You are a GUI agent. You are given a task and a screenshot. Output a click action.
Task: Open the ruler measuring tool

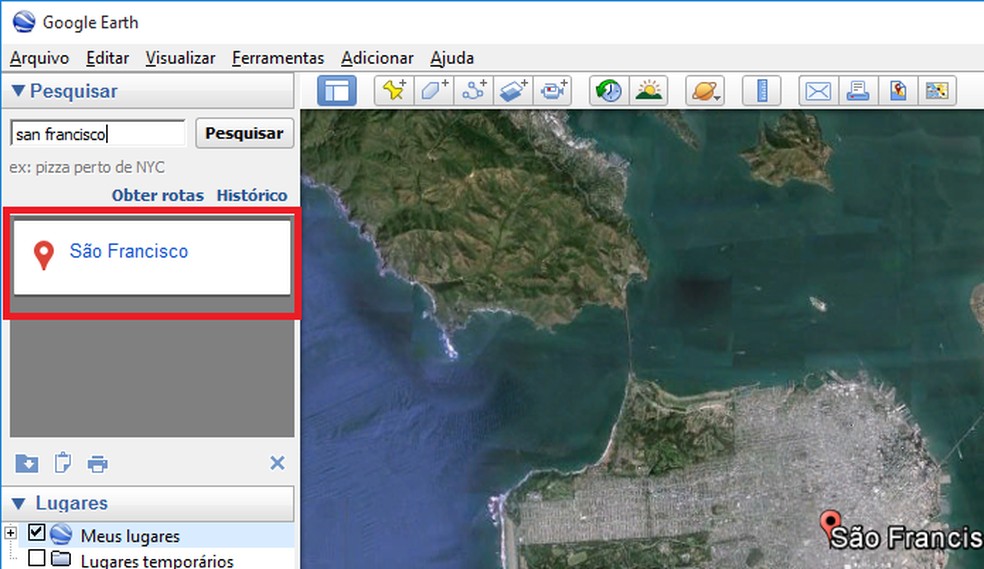pos(762,91)
